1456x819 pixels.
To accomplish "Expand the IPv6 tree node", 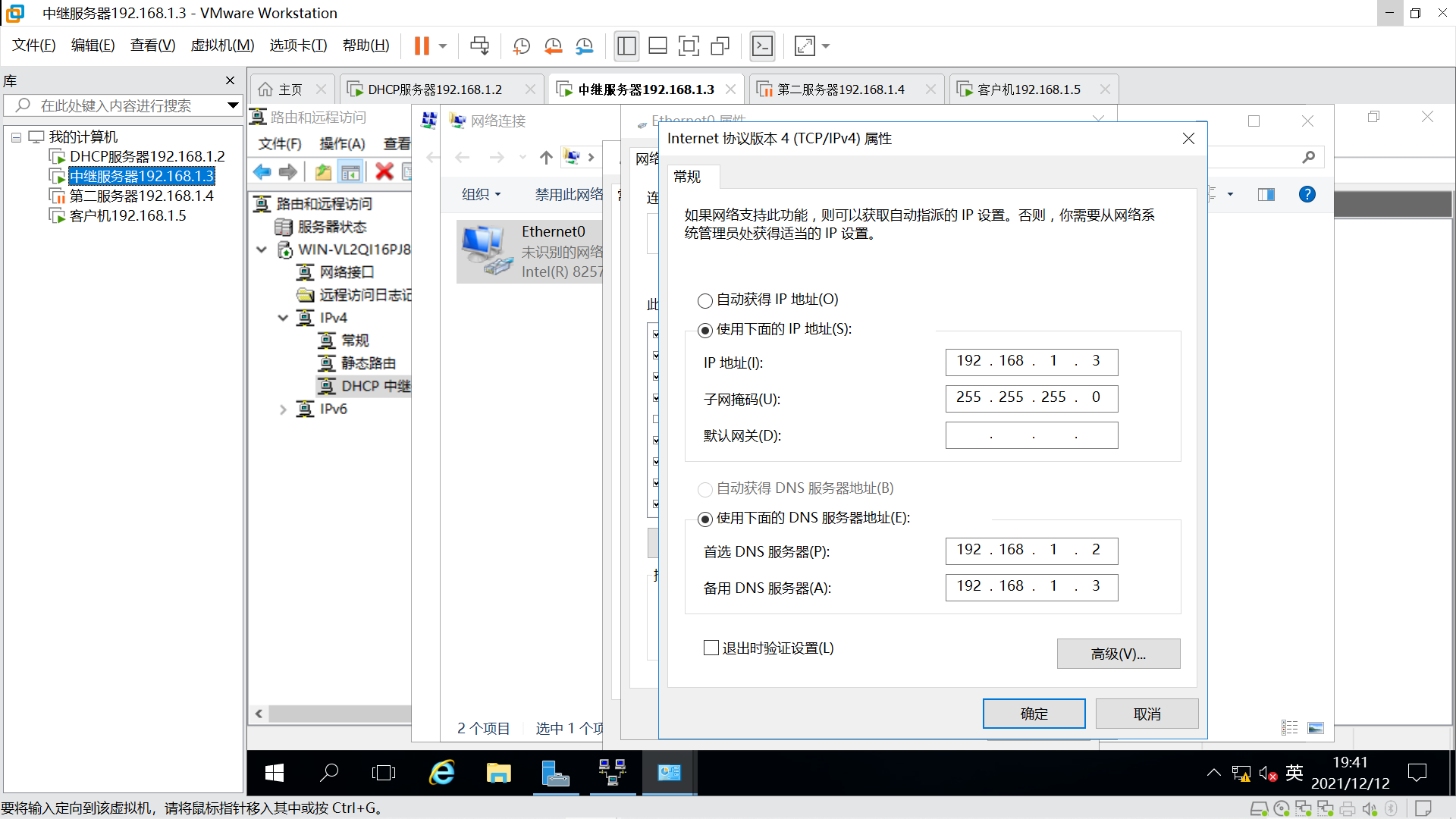I will tap(283, 409).
